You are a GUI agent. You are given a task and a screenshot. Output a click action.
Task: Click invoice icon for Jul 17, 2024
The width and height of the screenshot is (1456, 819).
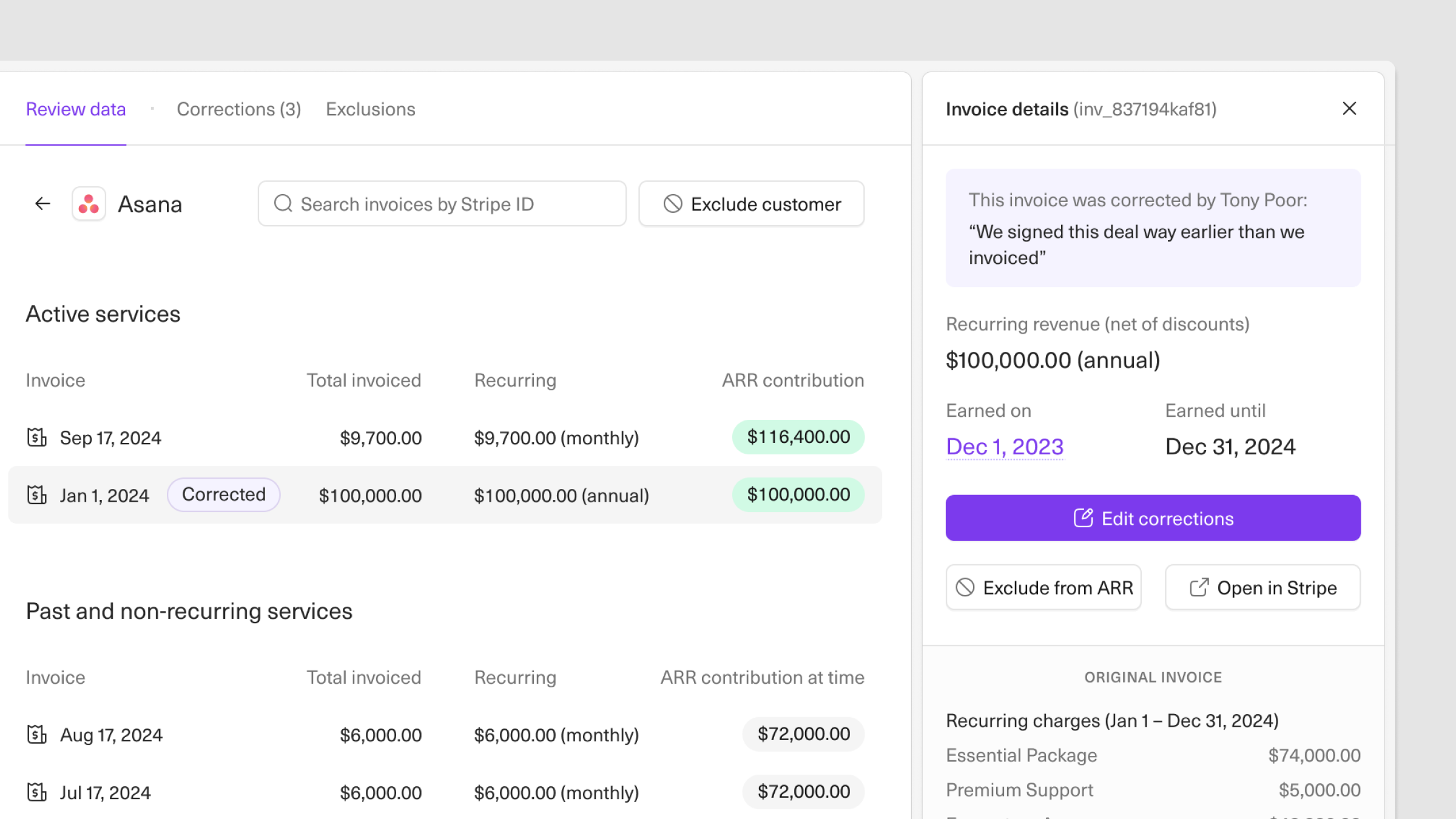[x=37, y=792]
